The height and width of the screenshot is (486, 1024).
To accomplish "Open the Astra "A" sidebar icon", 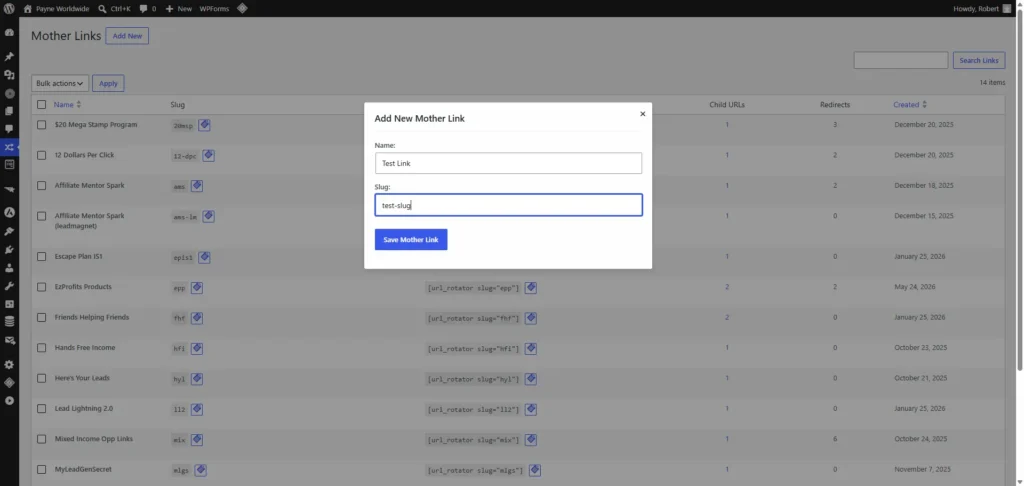I will [x=9, y=212].
